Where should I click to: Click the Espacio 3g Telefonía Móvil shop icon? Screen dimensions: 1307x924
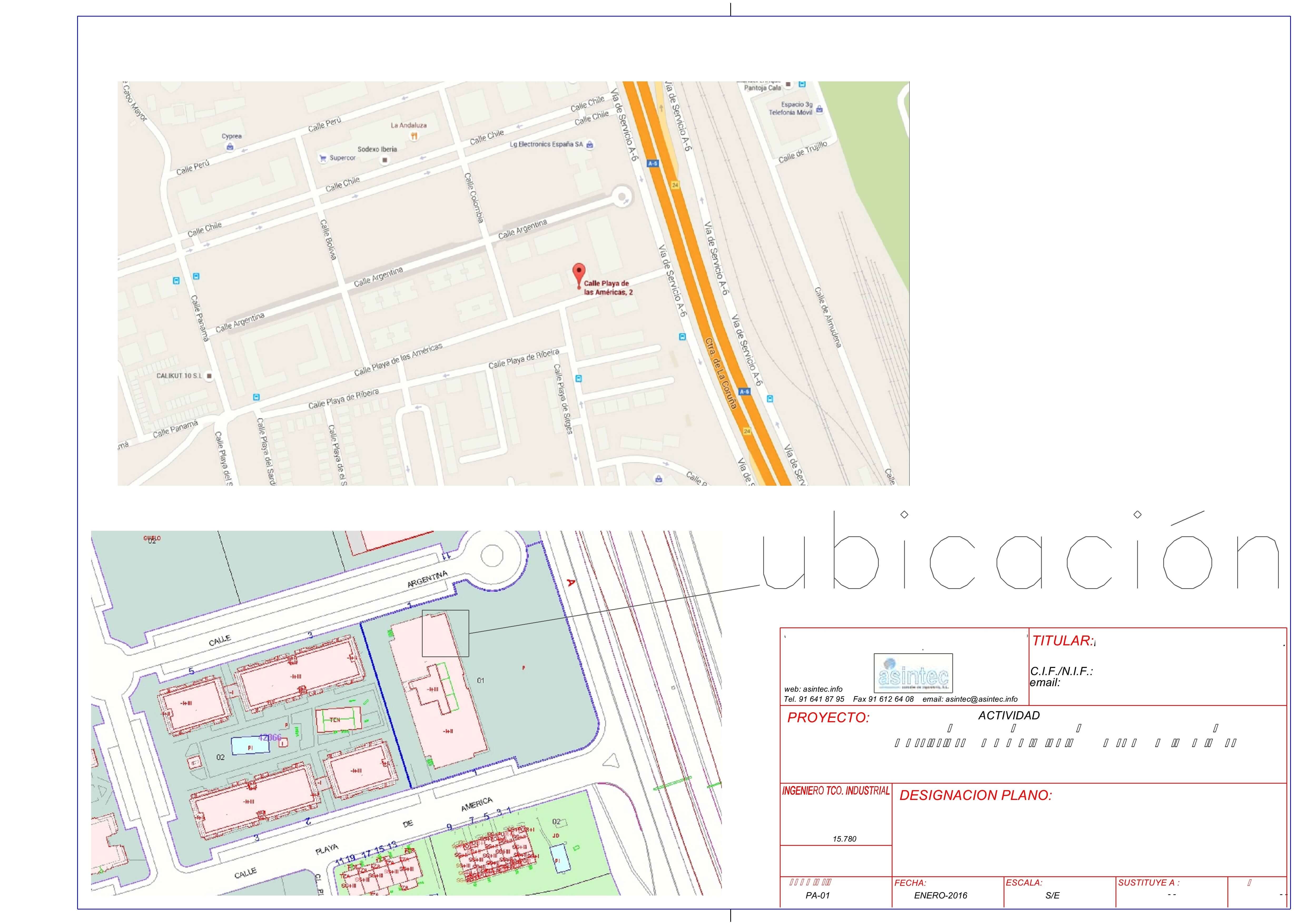tap(819, 109)
